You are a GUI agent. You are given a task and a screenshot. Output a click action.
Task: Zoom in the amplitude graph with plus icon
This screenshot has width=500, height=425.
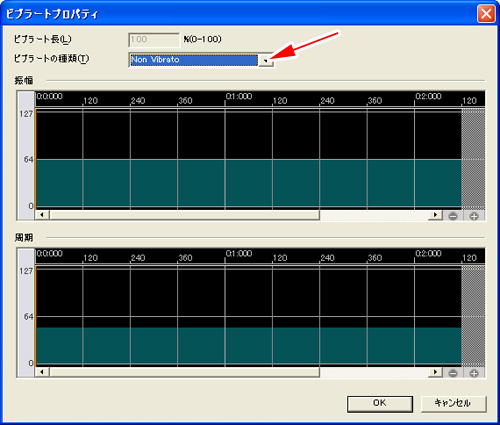[x=474, y=216]
